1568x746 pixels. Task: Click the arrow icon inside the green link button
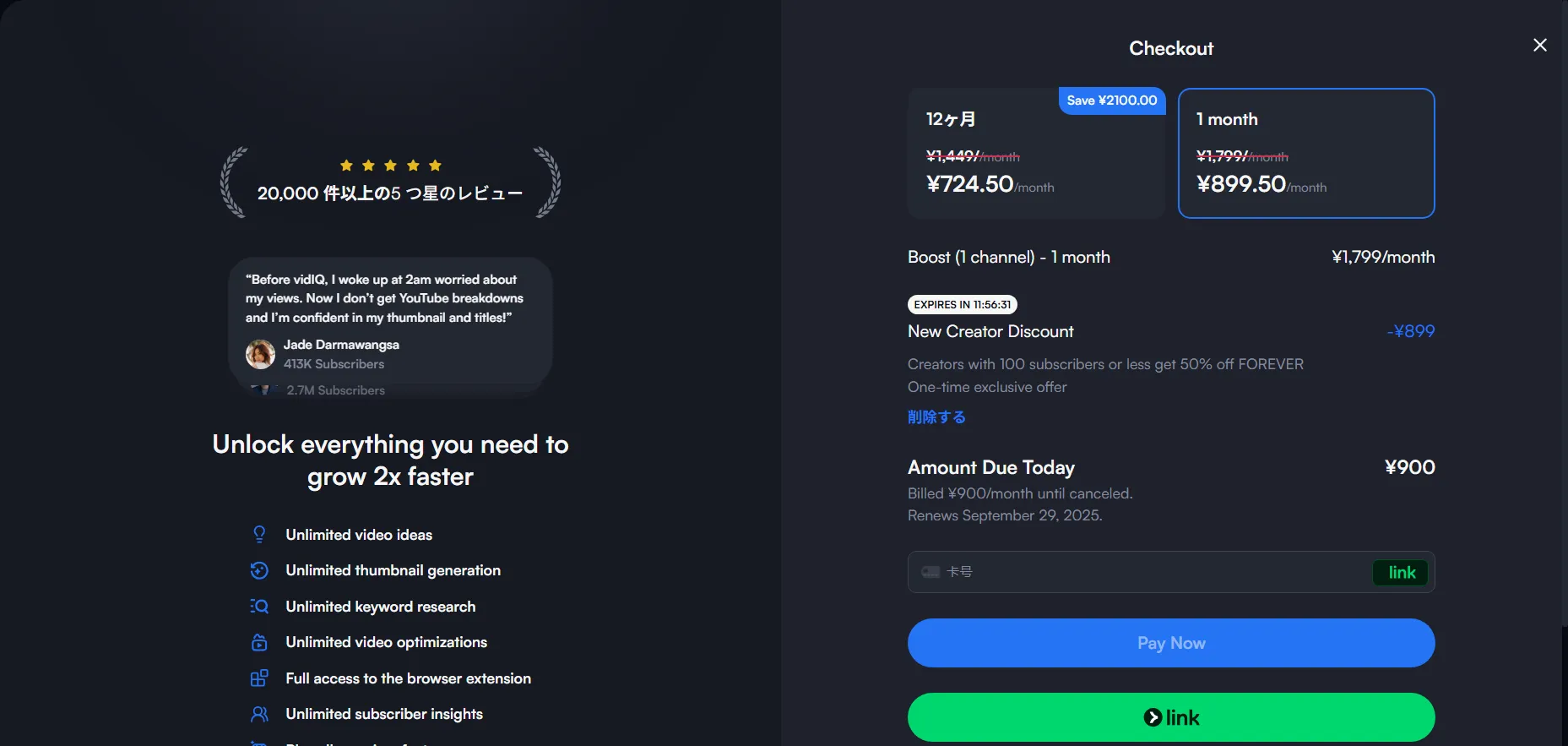(1151, 717)
